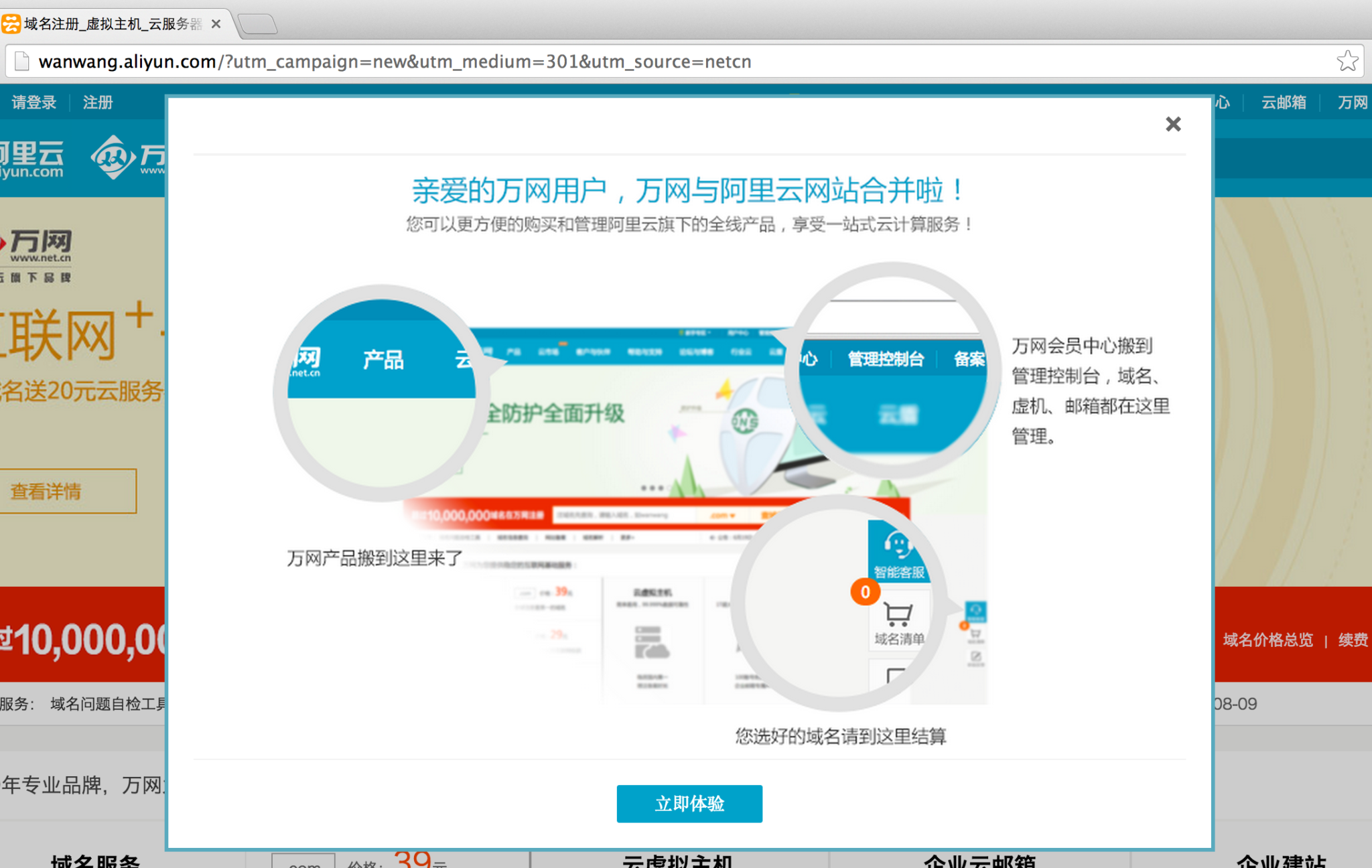Click the 查看详情 banner button
The height and width of the screenshot is (868, 1372).
[67, 492]
